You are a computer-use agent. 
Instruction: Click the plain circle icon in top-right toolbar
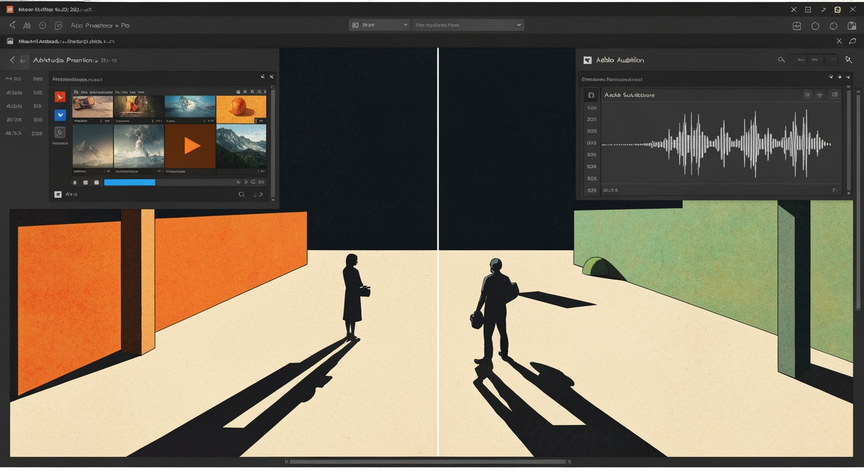pos(815,25)
